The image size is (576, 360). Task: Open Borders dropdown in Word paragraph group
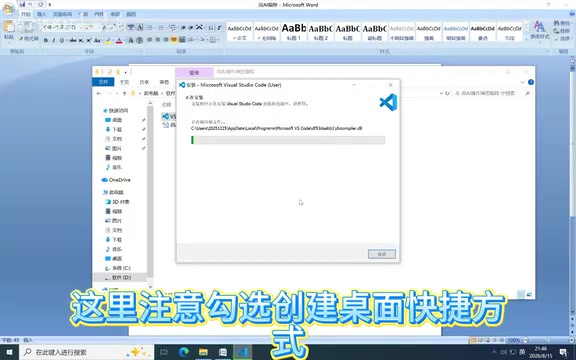(214, 40)
